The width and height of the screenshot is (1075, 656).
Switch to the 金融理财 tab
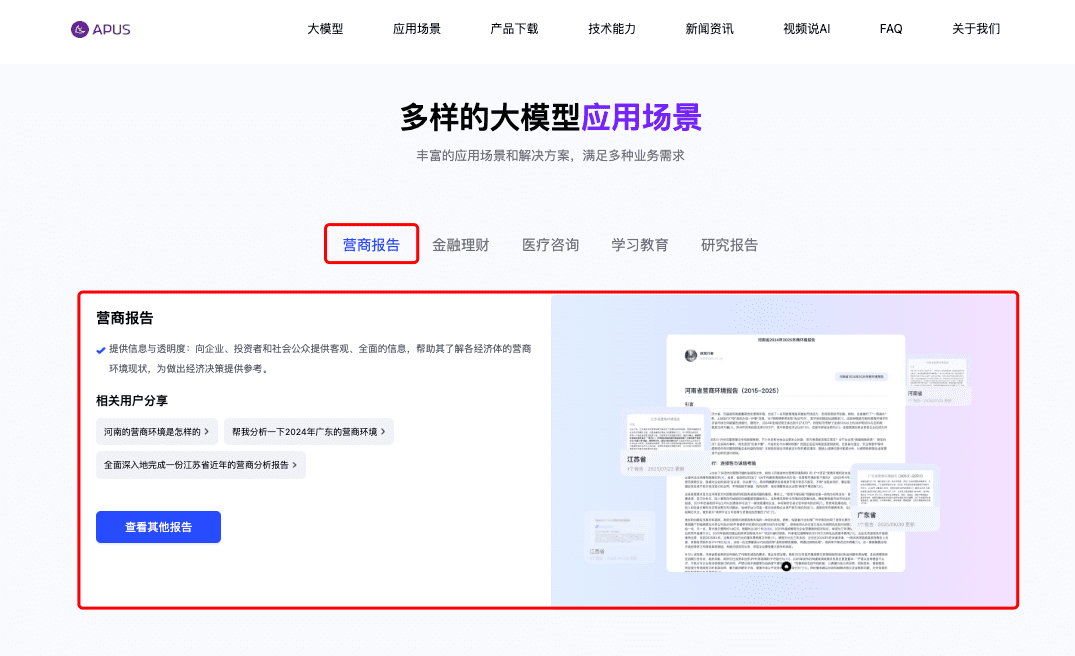[x=461, y=244]
